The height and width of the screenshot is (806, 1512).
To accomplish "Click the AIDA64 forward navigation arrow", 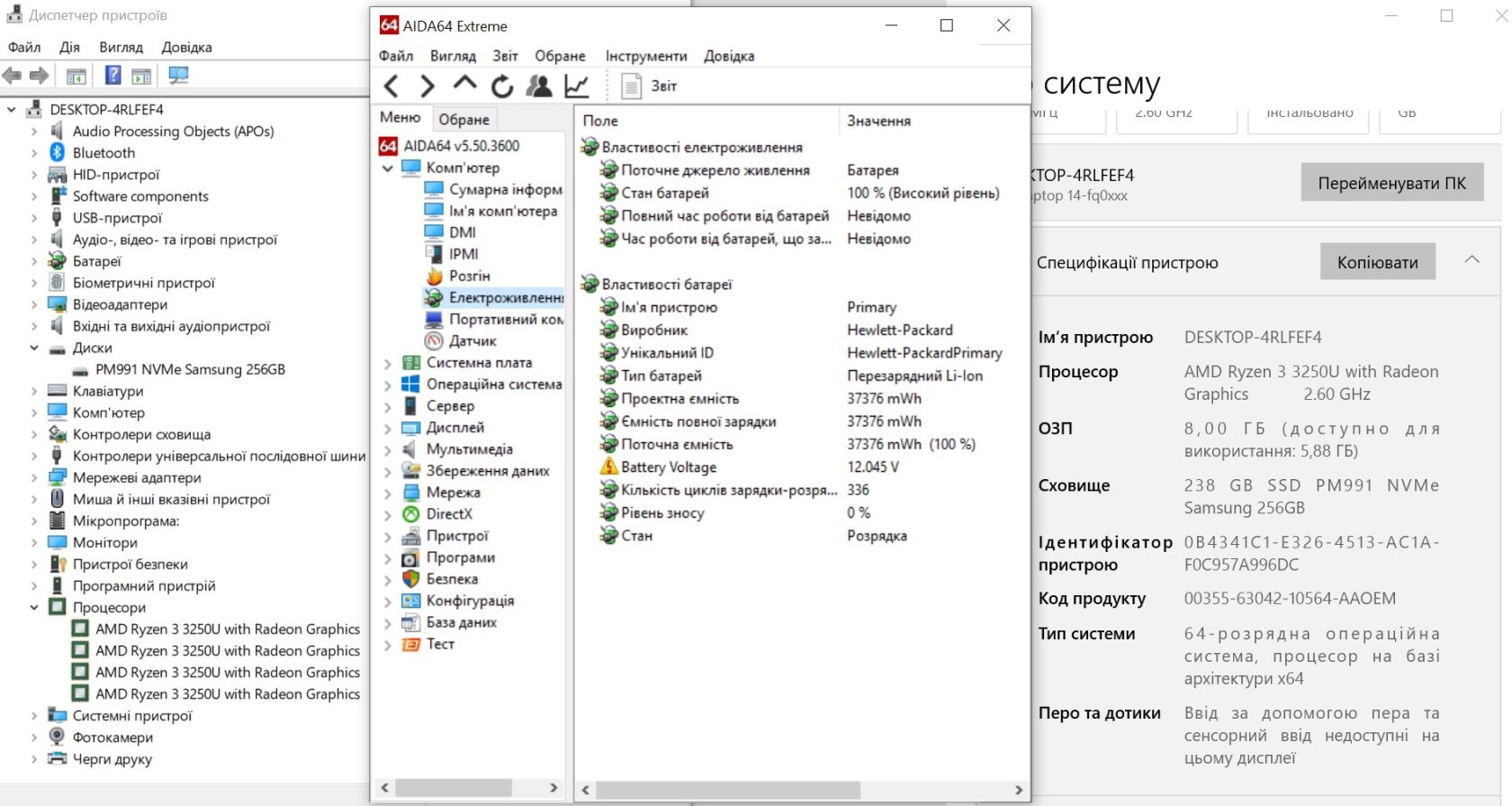I will click(427, 86).
